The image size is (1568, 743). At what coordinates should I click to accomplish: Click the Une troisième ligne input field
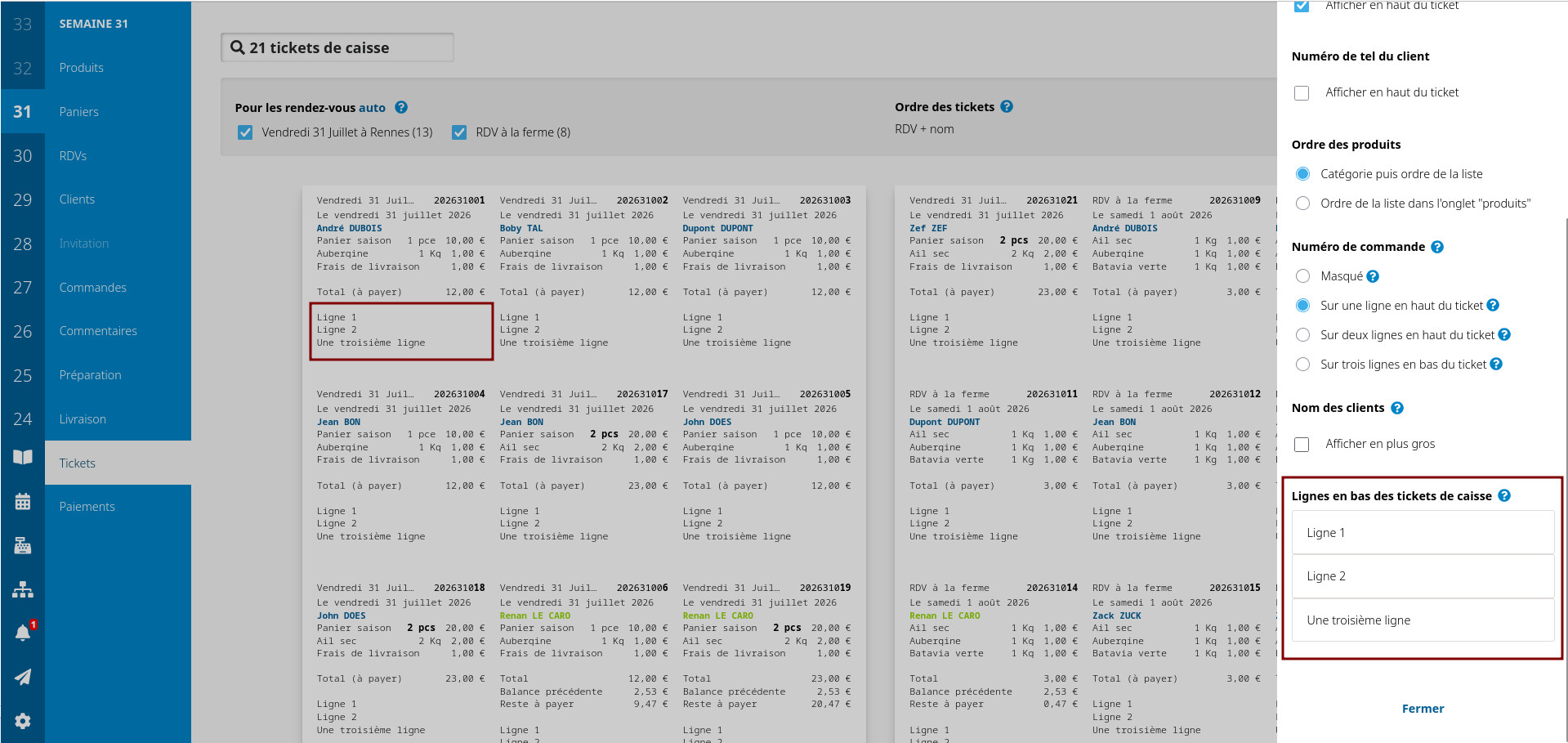click(1423, 620)
